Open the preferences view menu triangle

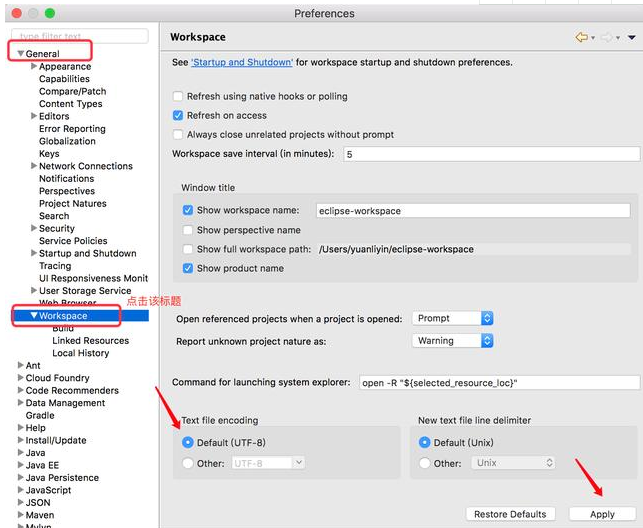click(x=632, y=37)
